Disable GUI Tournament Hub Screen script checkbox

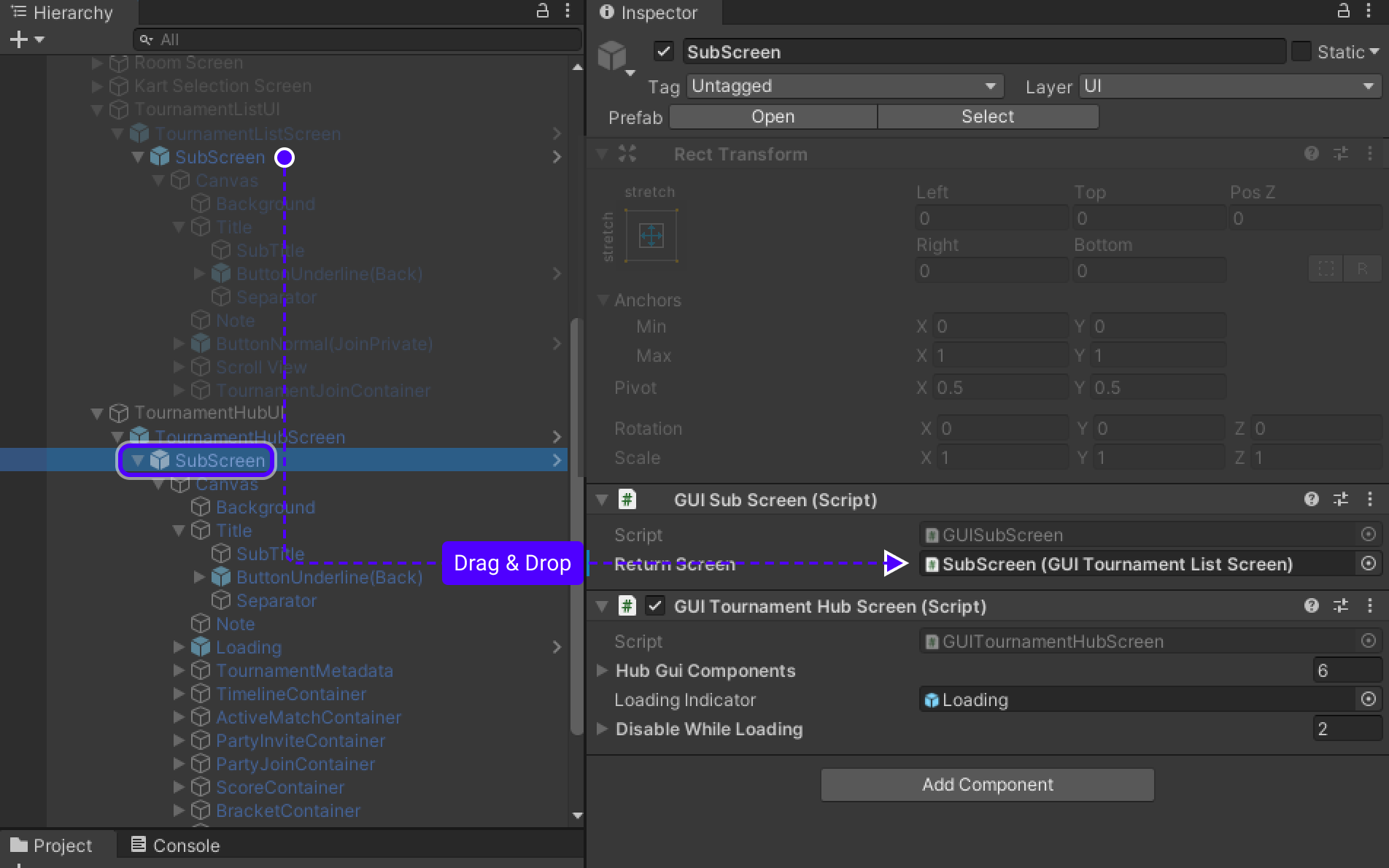click(655, 606)
